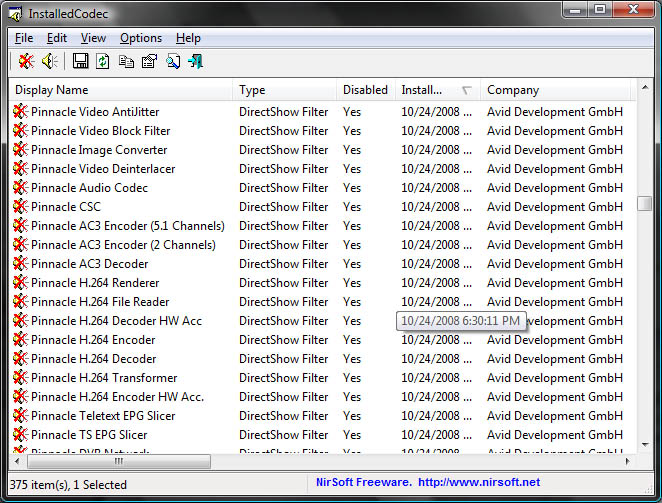The width and height of the screenshot is (662, 503).
Task: Click the horizontal scrollbar thumb
Action: [x=119, y=461]
